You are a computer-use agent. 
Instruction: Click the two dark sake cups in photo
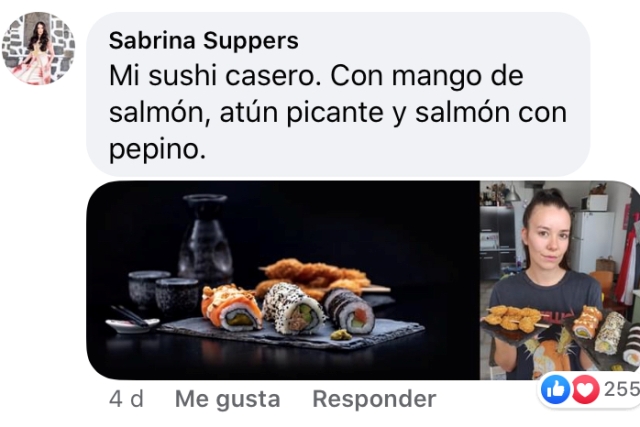(x=163, y=293)
